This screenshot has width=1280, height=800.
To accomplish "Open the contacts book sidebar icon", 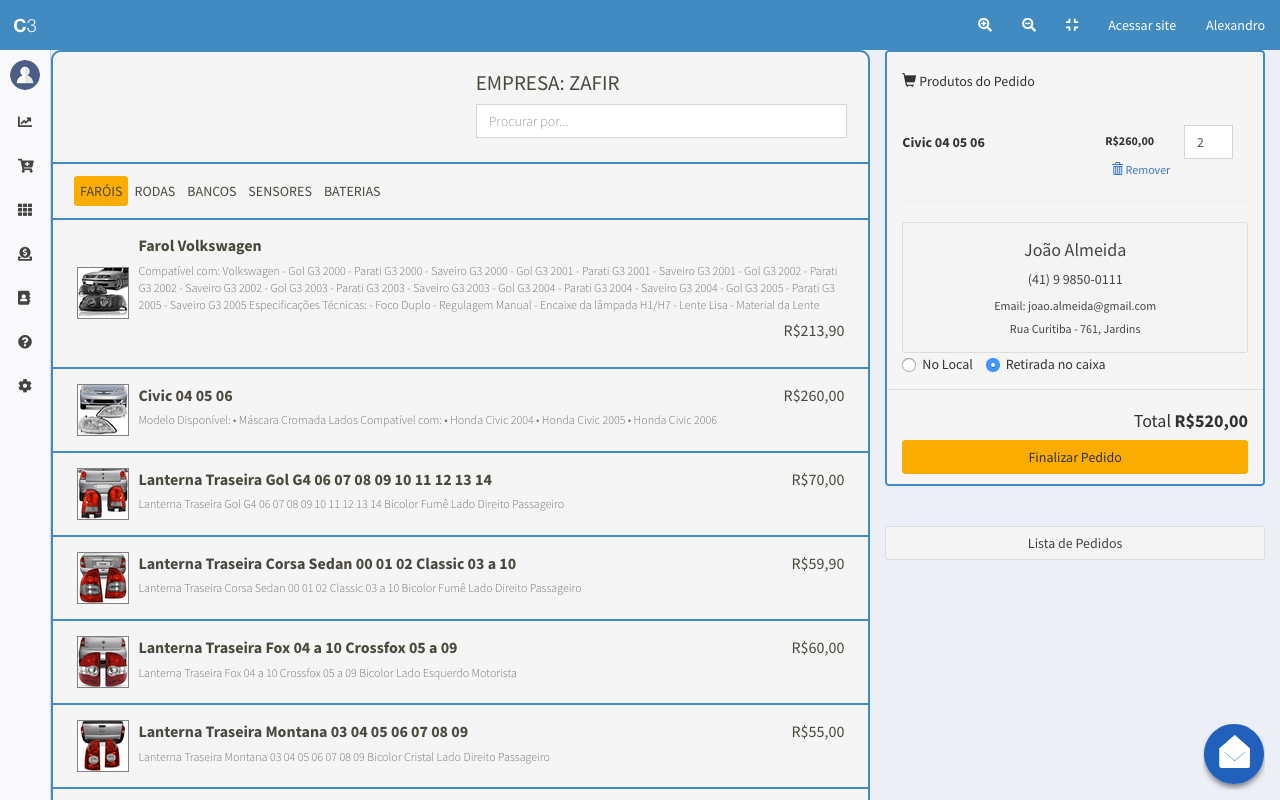I will [x=25, y=298].
